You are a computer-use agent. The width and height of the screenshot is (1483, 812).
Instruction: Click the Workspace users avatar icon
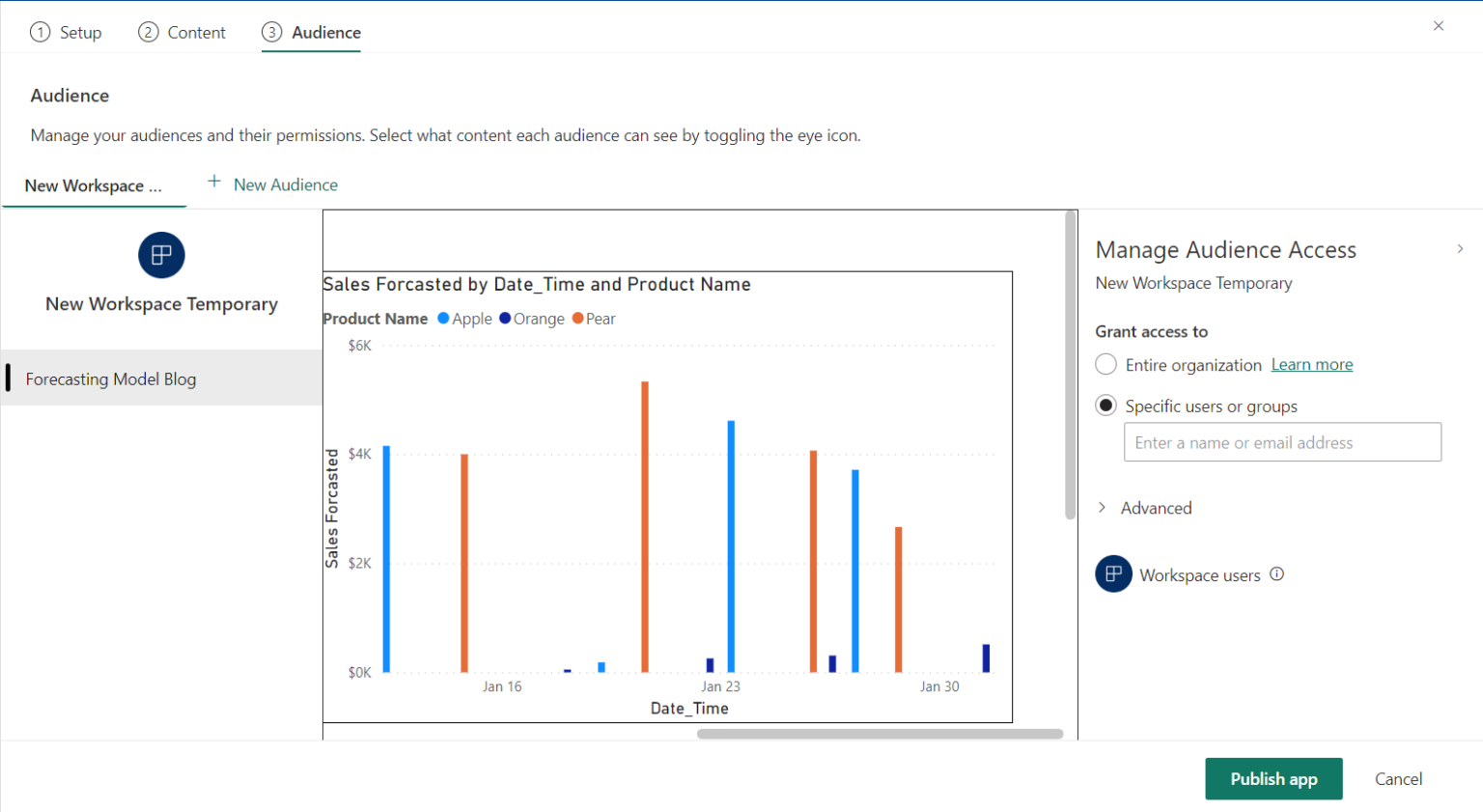pyautogui.click(x=1112, y=574)
